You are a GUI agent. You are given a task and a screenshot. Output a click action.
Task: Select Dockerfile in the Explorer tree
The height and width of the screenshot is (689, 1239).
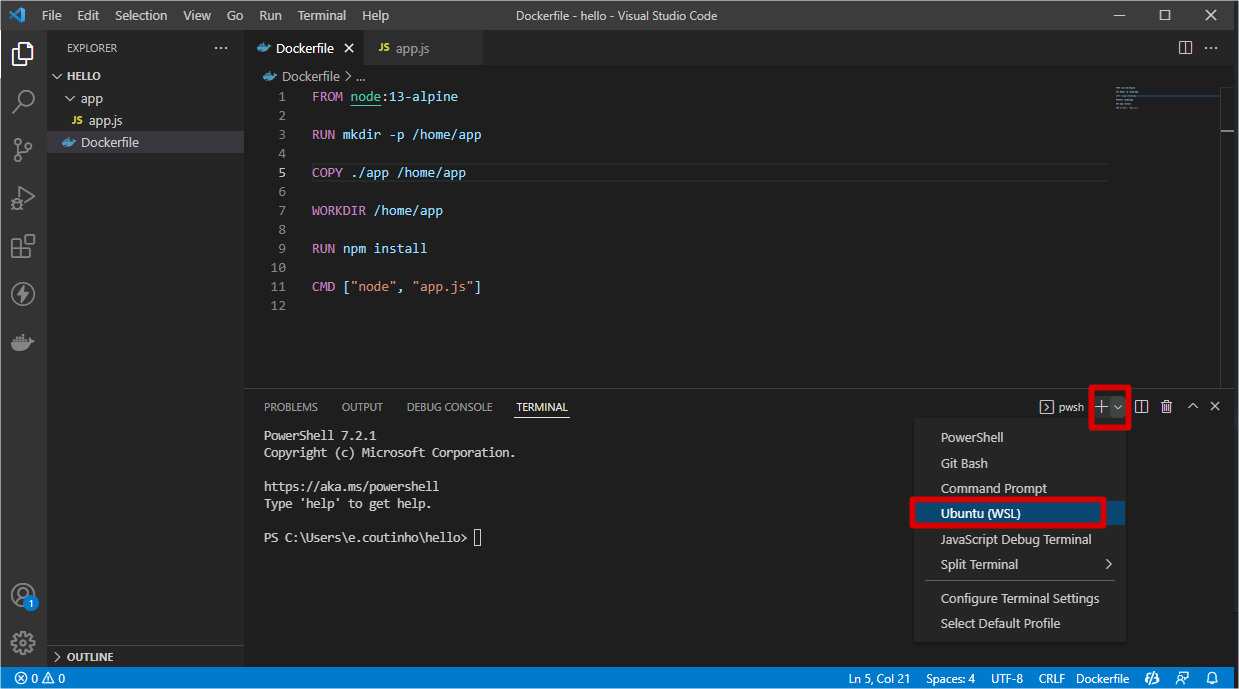(146, 143)
